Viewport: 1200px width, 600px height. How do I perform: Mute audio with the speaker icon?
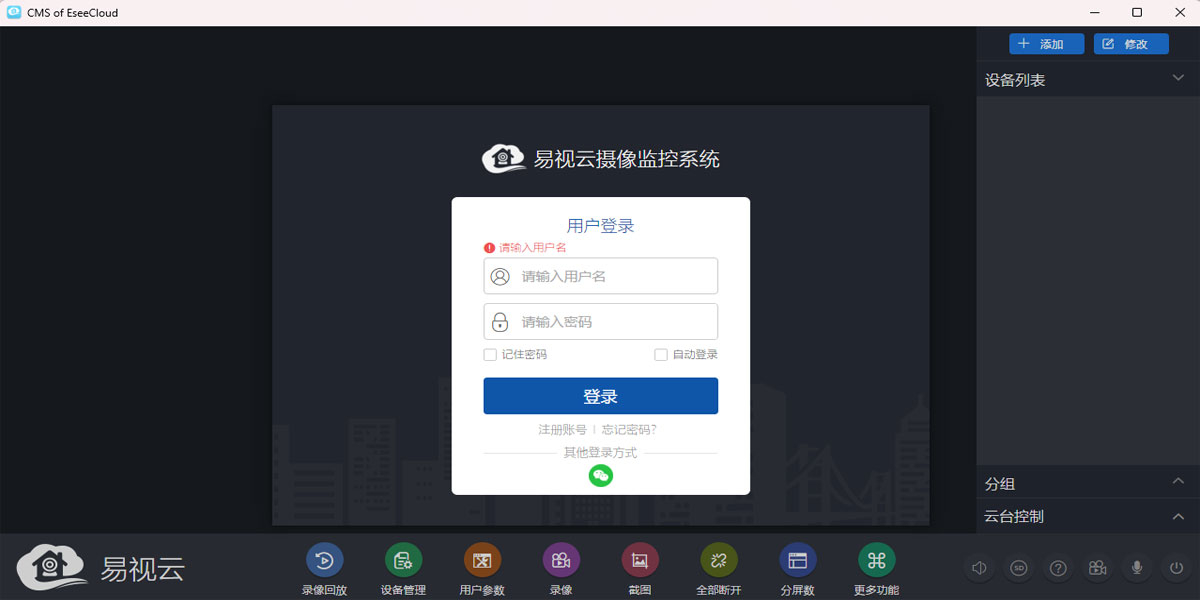978,567
